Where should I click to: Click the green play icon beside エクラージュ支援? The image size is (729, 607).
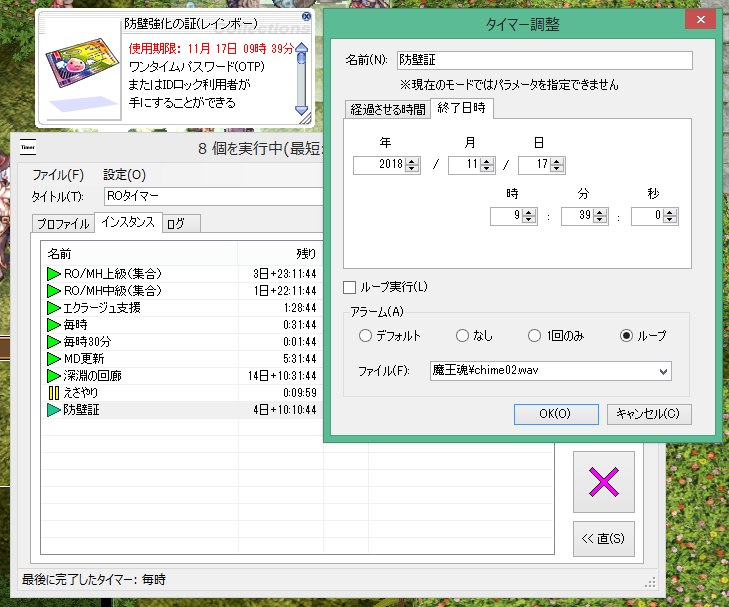54,307
